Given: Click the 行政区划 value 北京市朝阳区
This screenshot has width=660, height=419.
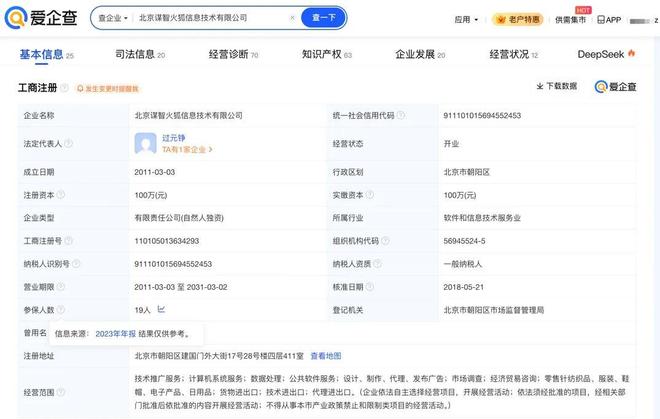Looking at the screenshot, I should click(x=466, y=172).
